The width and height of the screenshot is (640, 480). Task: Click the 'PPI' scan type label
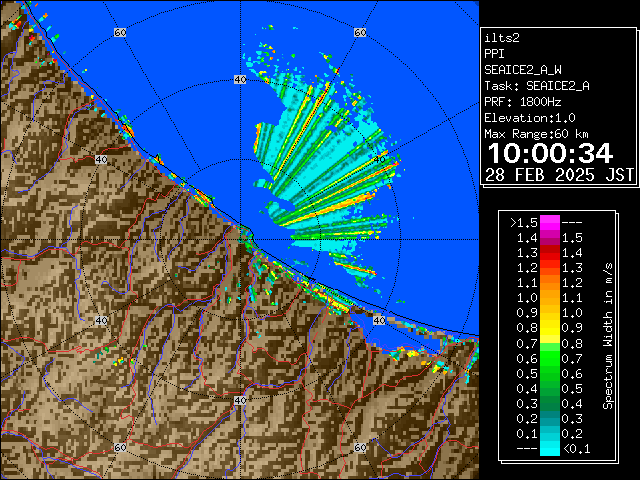click(x=494, y=54)
